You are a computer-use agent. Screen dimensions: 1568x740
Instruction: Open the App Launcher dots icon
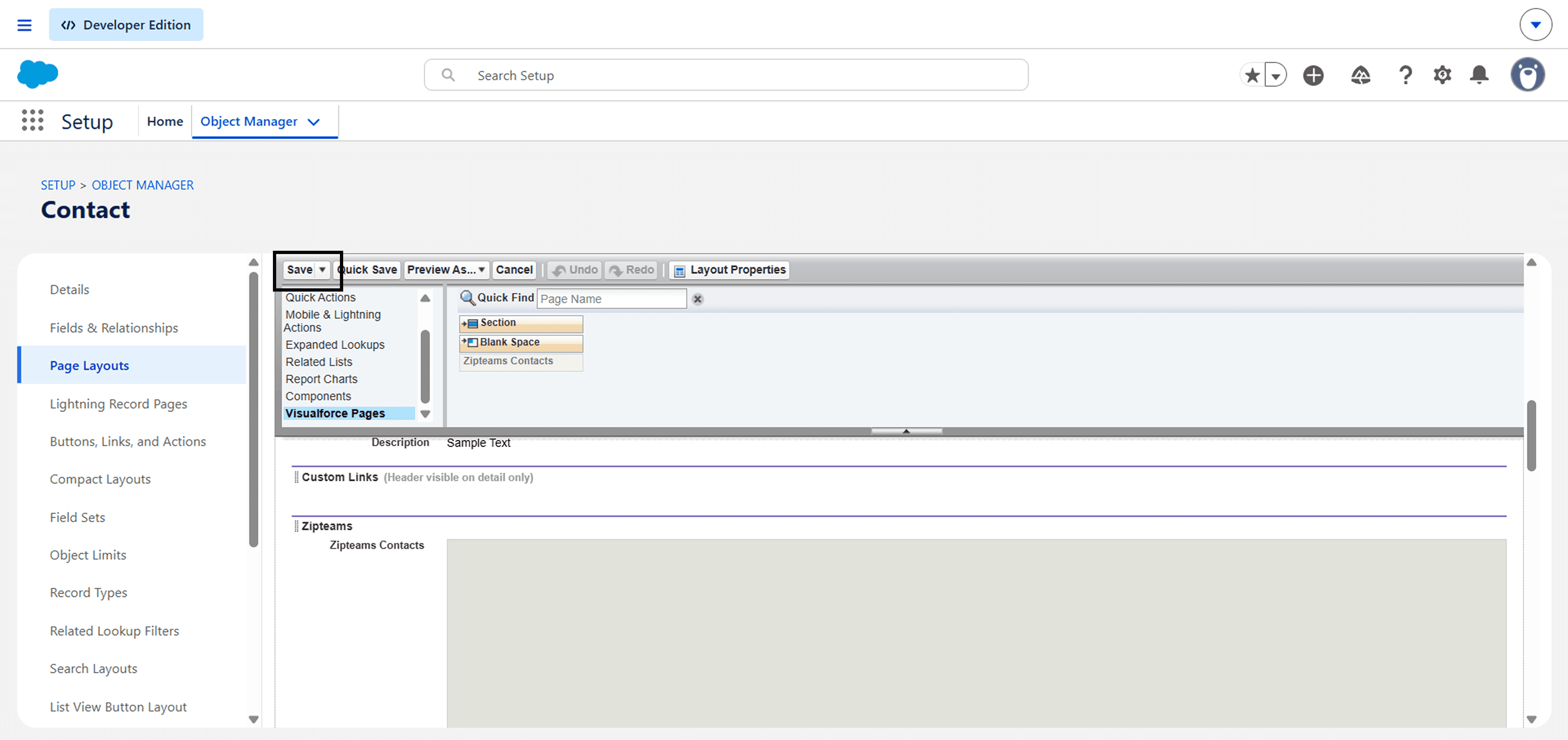pos(32,120)
